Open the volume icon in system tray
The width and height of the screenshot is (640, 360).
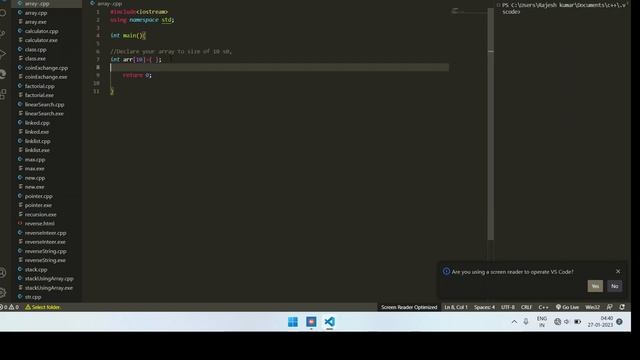coord(567,322)
